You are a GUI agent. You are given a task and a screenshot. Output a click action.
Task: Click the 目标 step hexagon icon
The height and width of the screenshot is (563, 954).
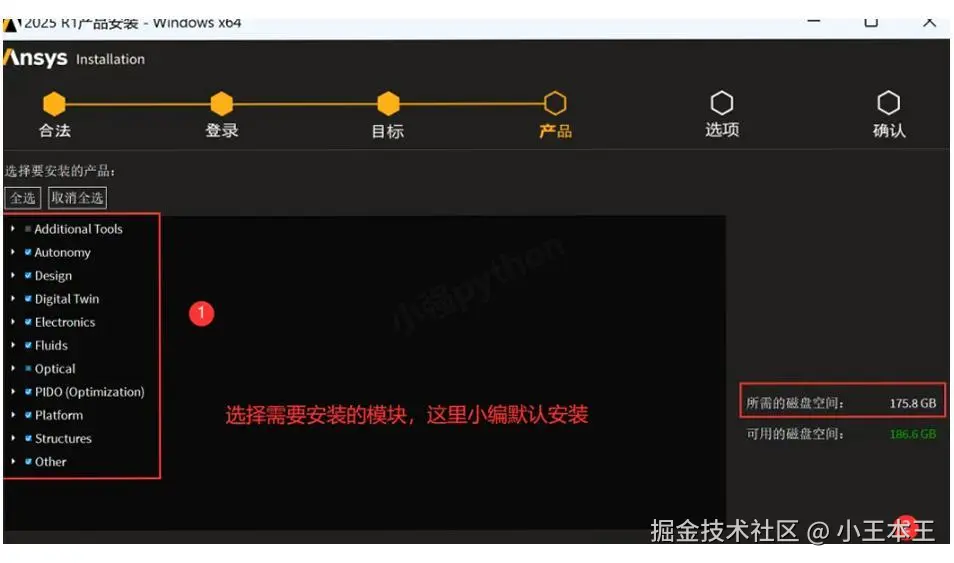click(388, 103)
